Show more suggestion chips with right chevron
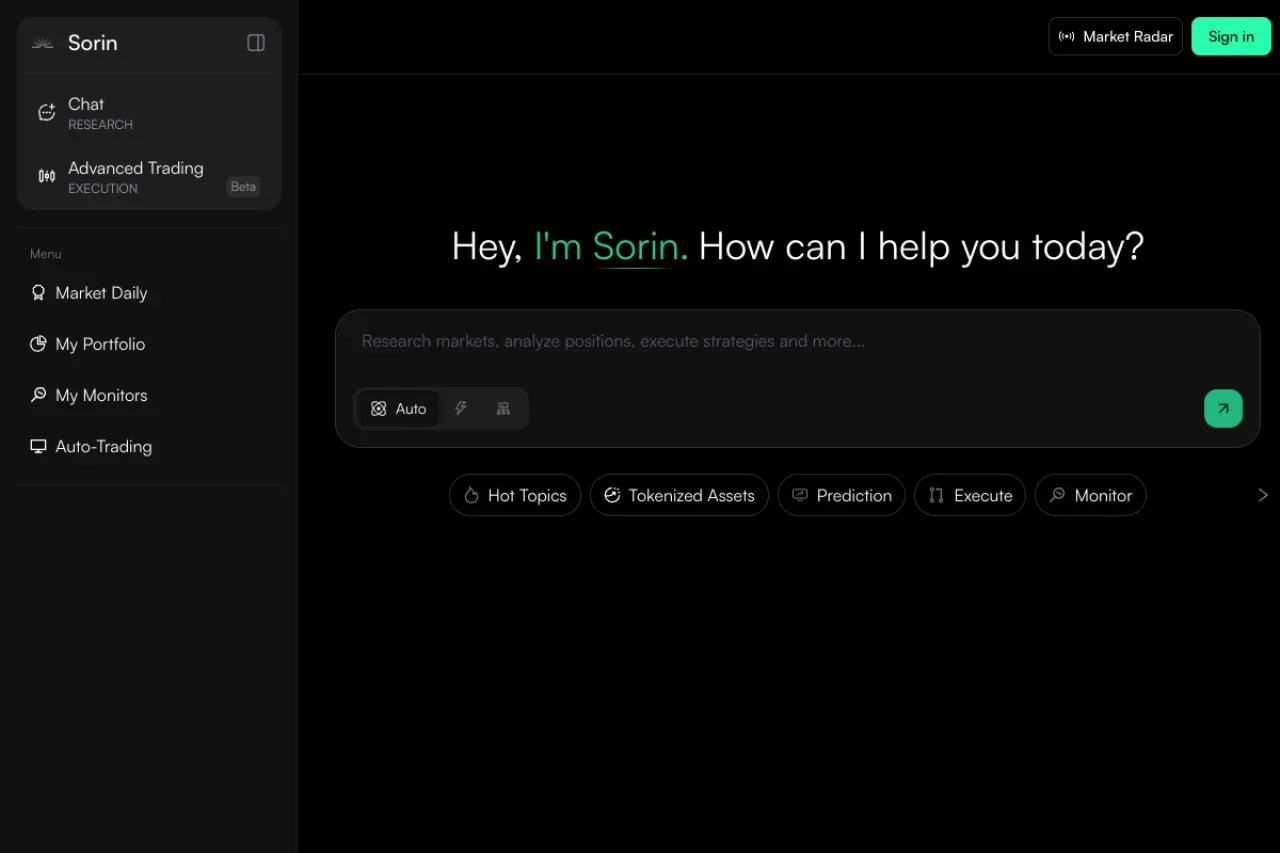The image size is (1280, 853). [1262, 495]
